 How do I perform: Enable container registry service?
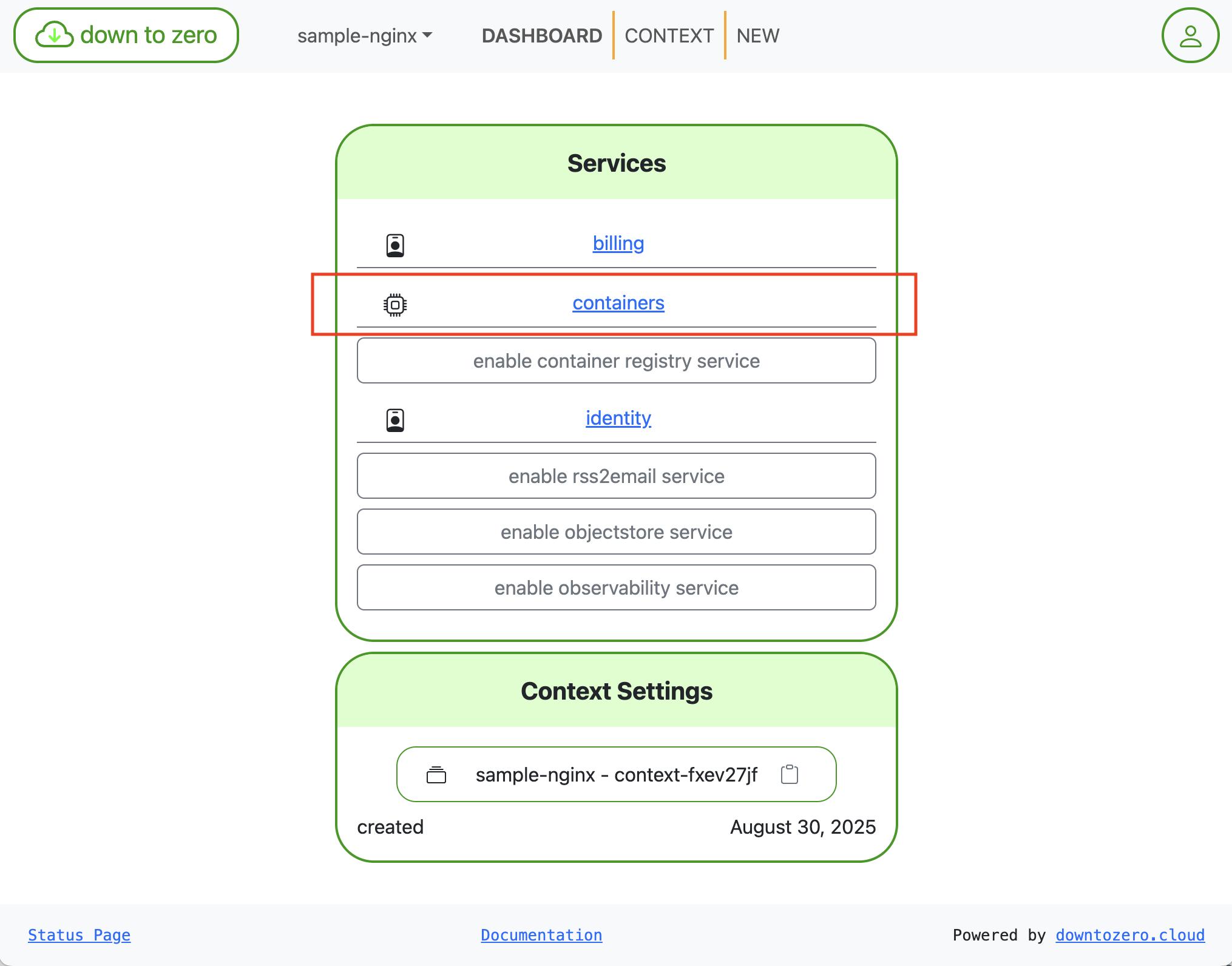point(616,361)
